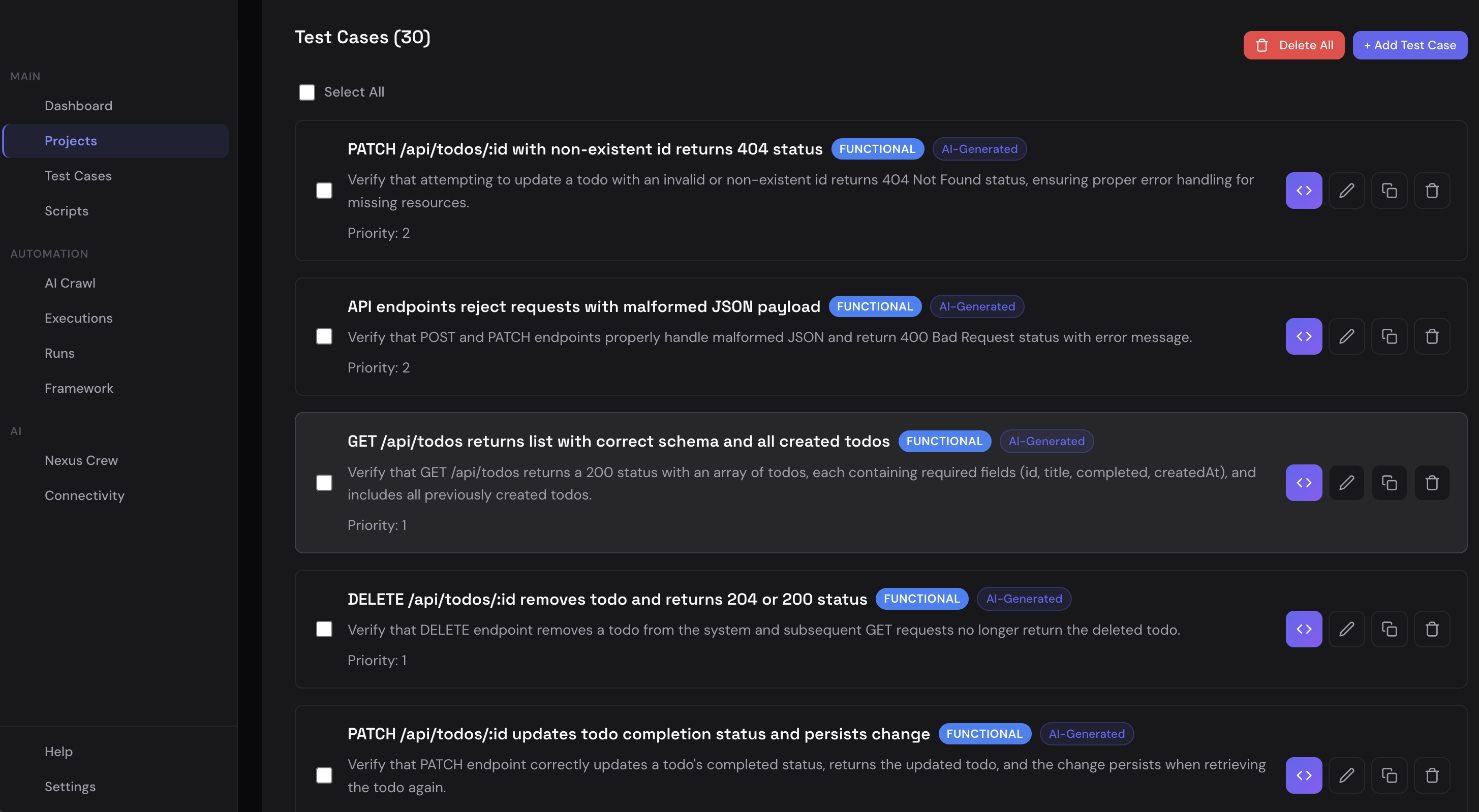This screenshot has width=1479, height=812.
Task: Open code view for the PATCH 404 test case
Action: coord(1304,190)
